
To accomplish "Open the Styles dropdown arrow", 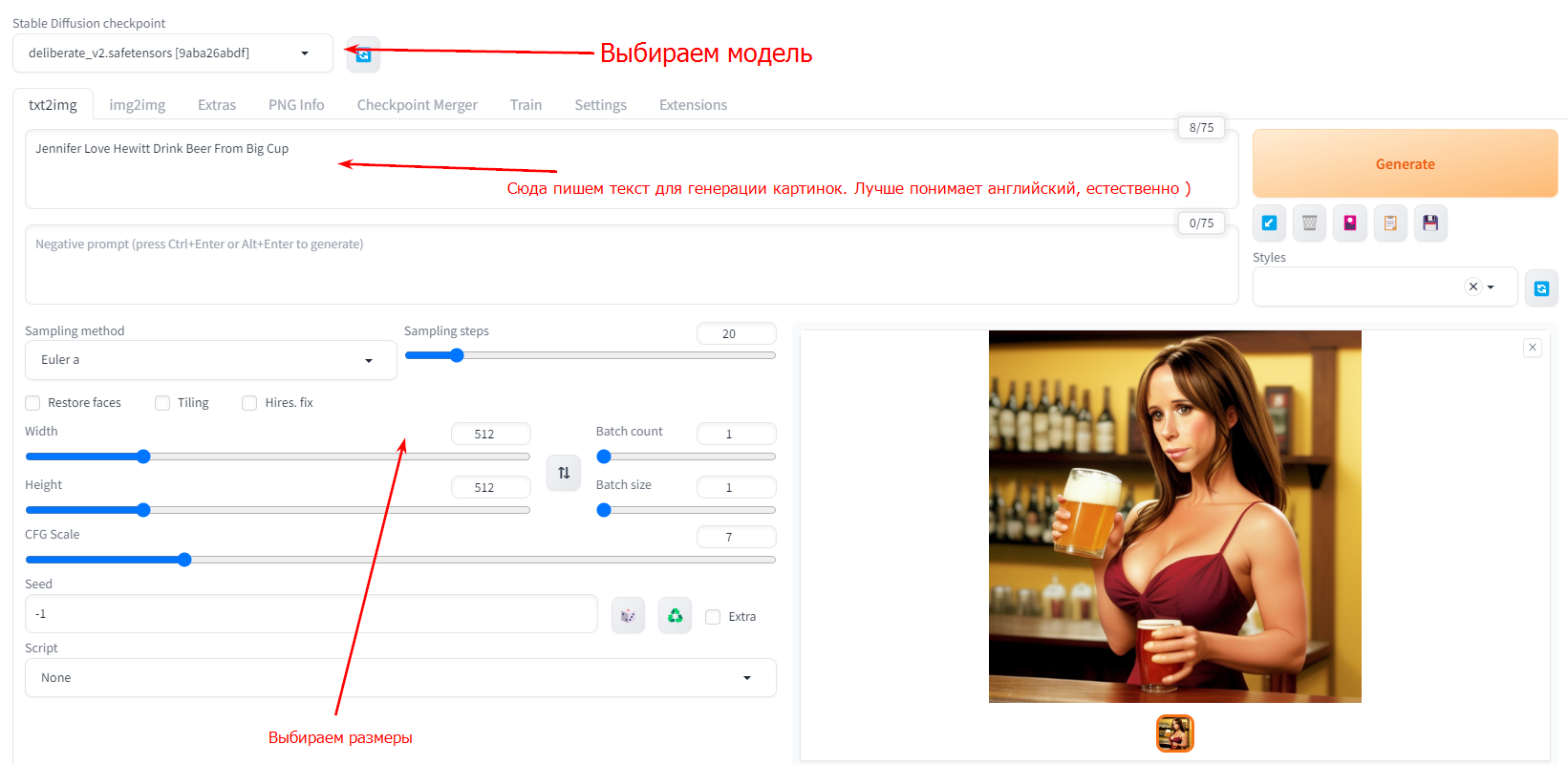I will click(1491, 287).
